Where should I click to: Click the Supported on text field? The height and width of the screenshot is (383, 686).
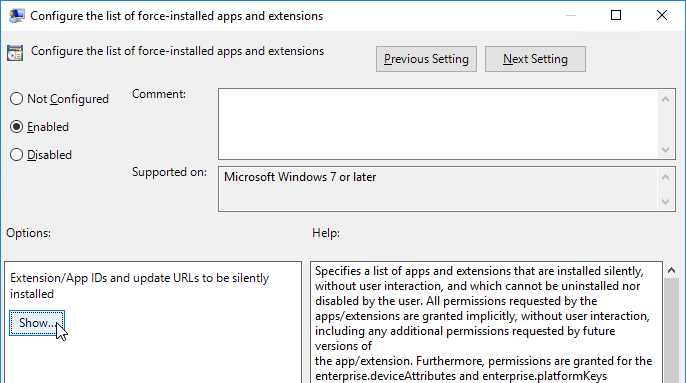438,189
